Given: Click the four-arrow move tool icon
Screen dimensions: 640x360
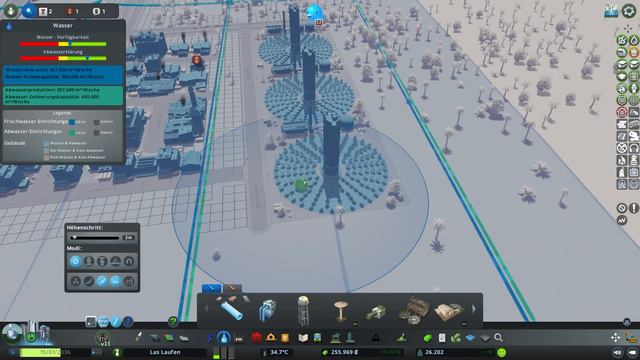Looking at the screenshot, I should pos(616,337).
